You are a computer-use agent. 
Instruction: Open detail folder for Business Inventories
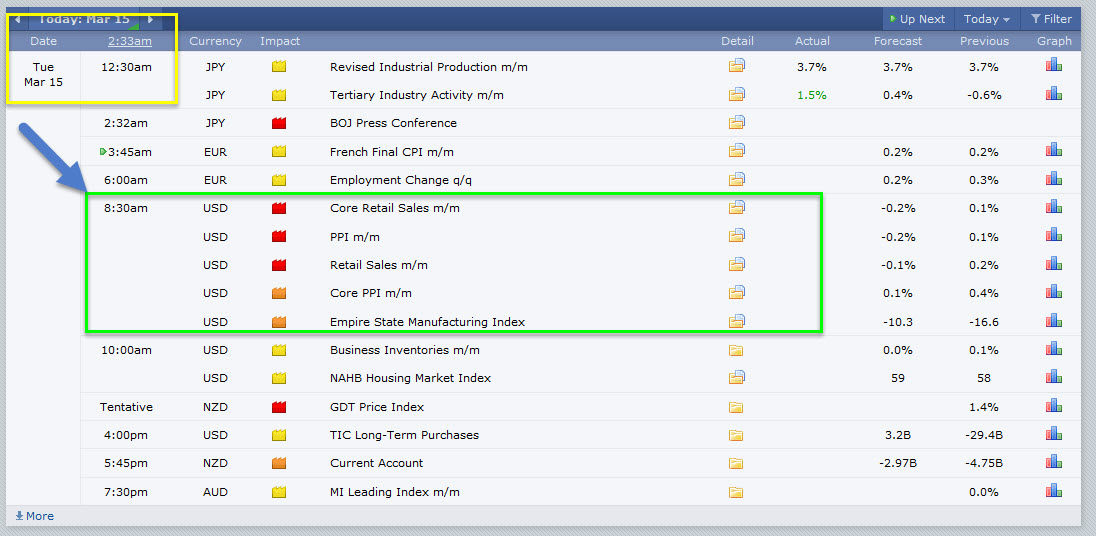pos(735,350)
